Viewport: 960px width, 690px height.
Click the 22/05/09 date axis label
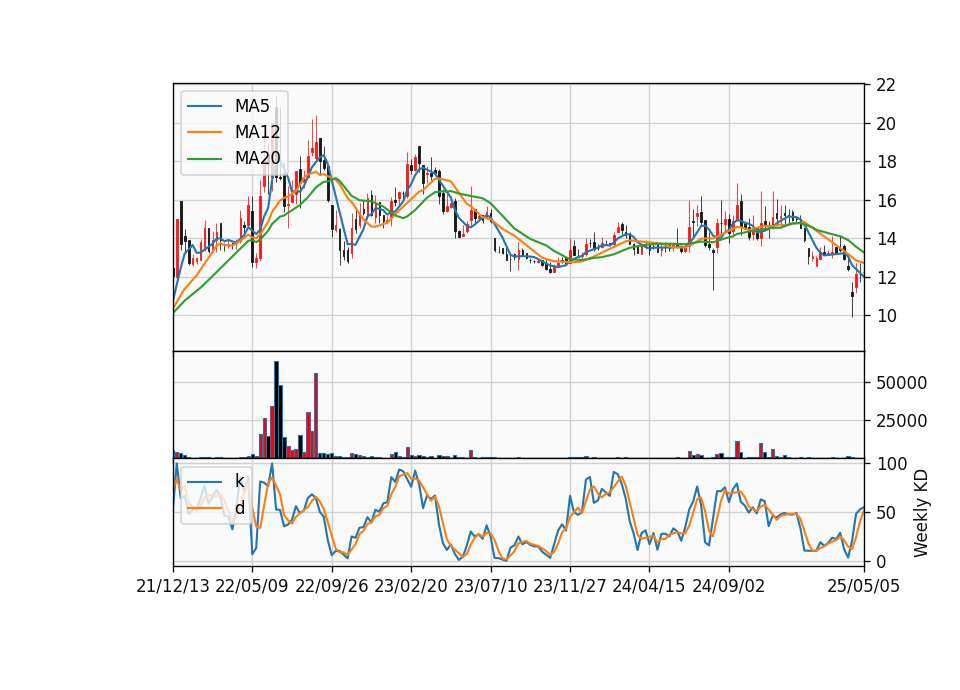pyautogui.click(x=252, y=587)
